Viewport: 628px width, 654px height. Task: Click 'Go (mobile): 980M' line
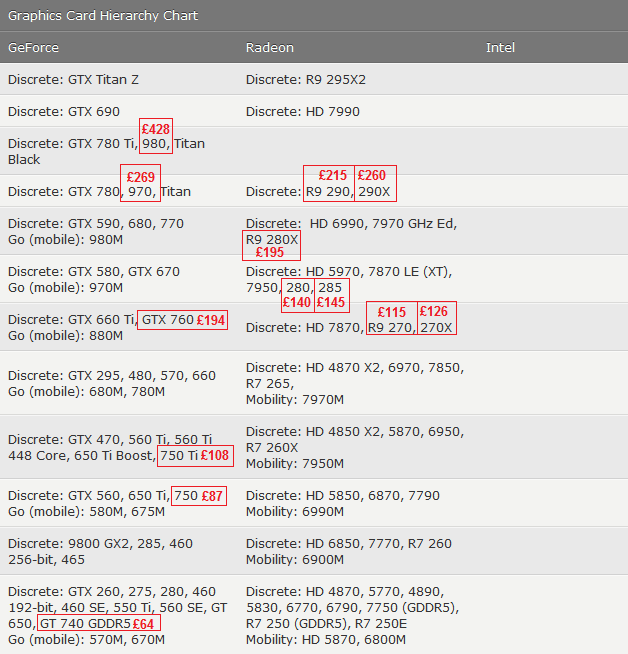click(x=65, y=239)
